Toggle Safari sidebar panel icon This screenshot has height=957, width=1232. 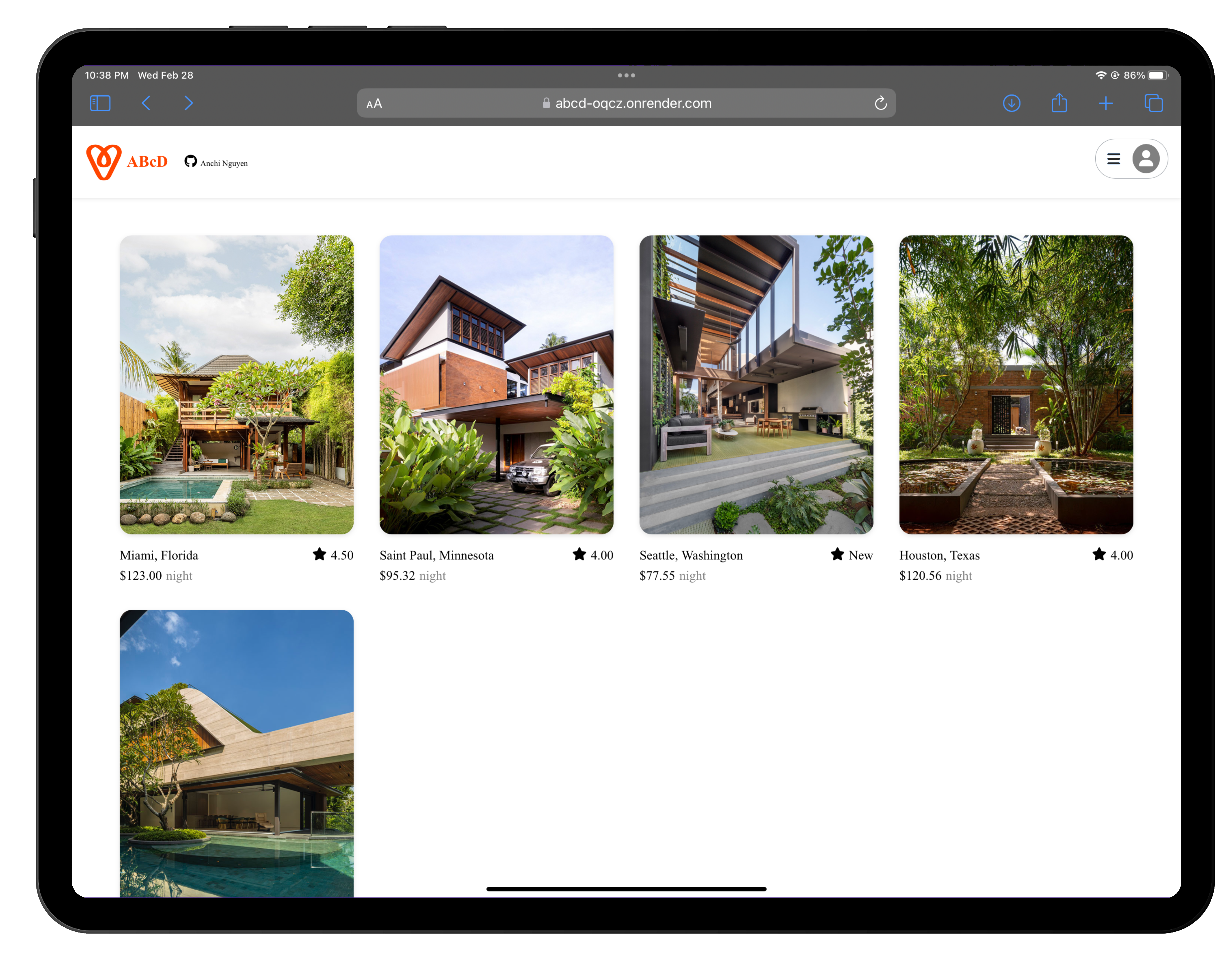point(100,103)
